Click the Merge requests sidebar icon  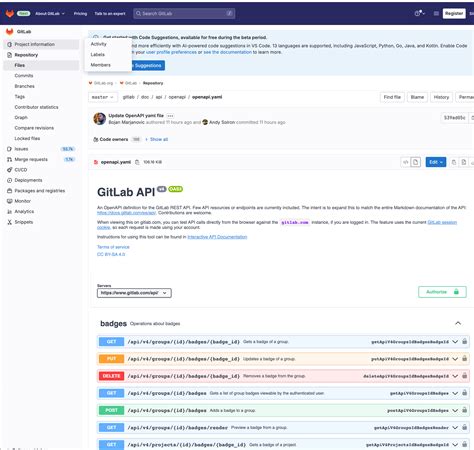tap(9, 159)
